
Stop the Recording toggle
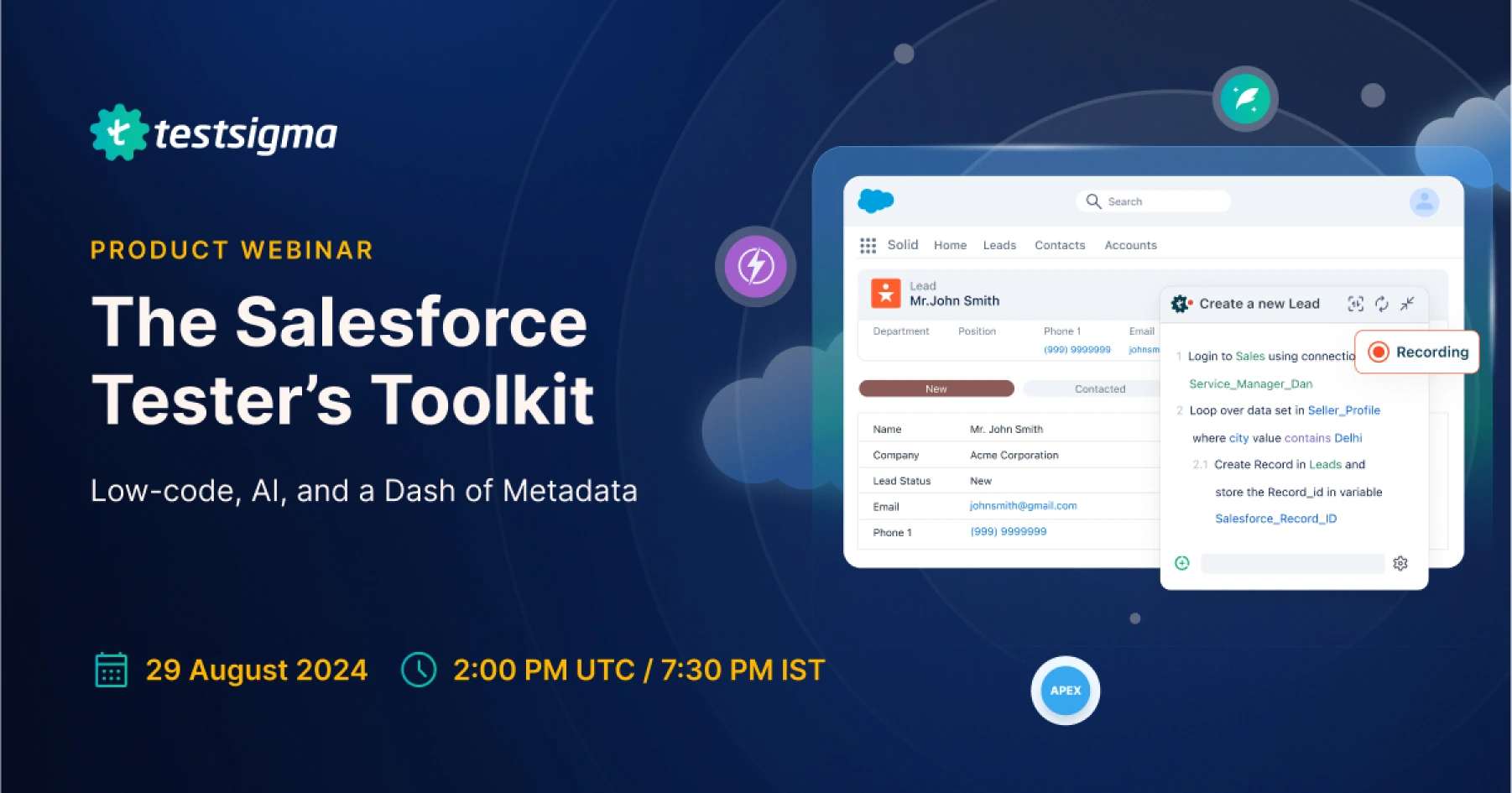coord(1416,352)
